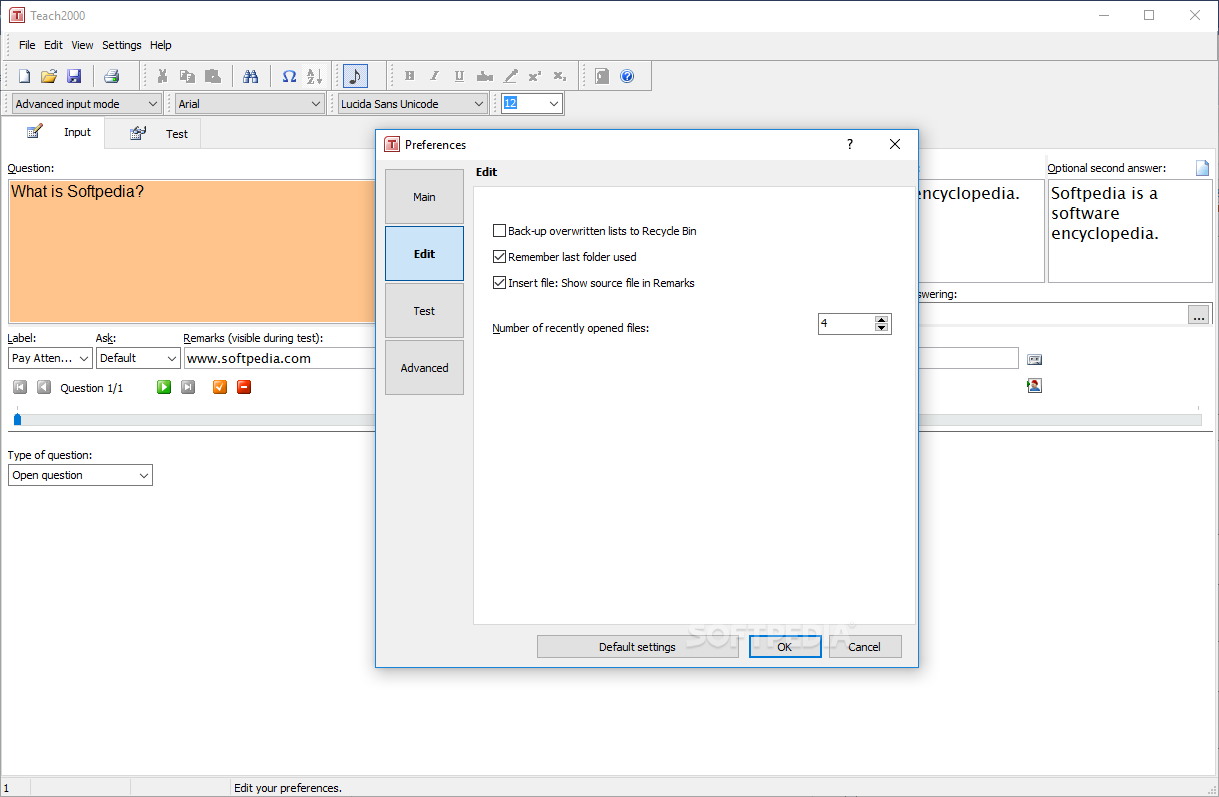Screen dimensions: 1219x797
Task: Print using the printer toolbar icon
Action: coord(111,76)
